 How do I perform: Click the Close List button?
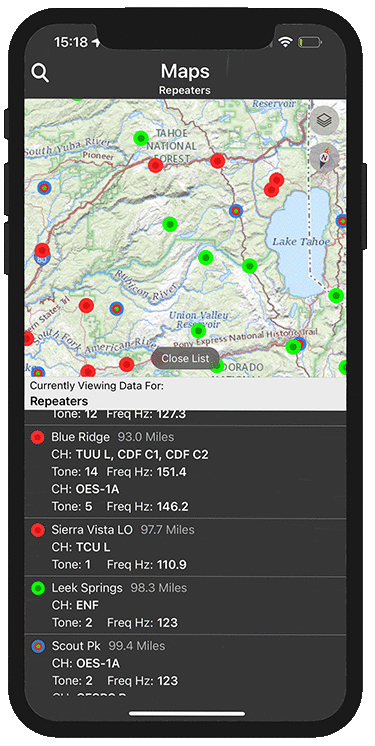pos(185,358)
